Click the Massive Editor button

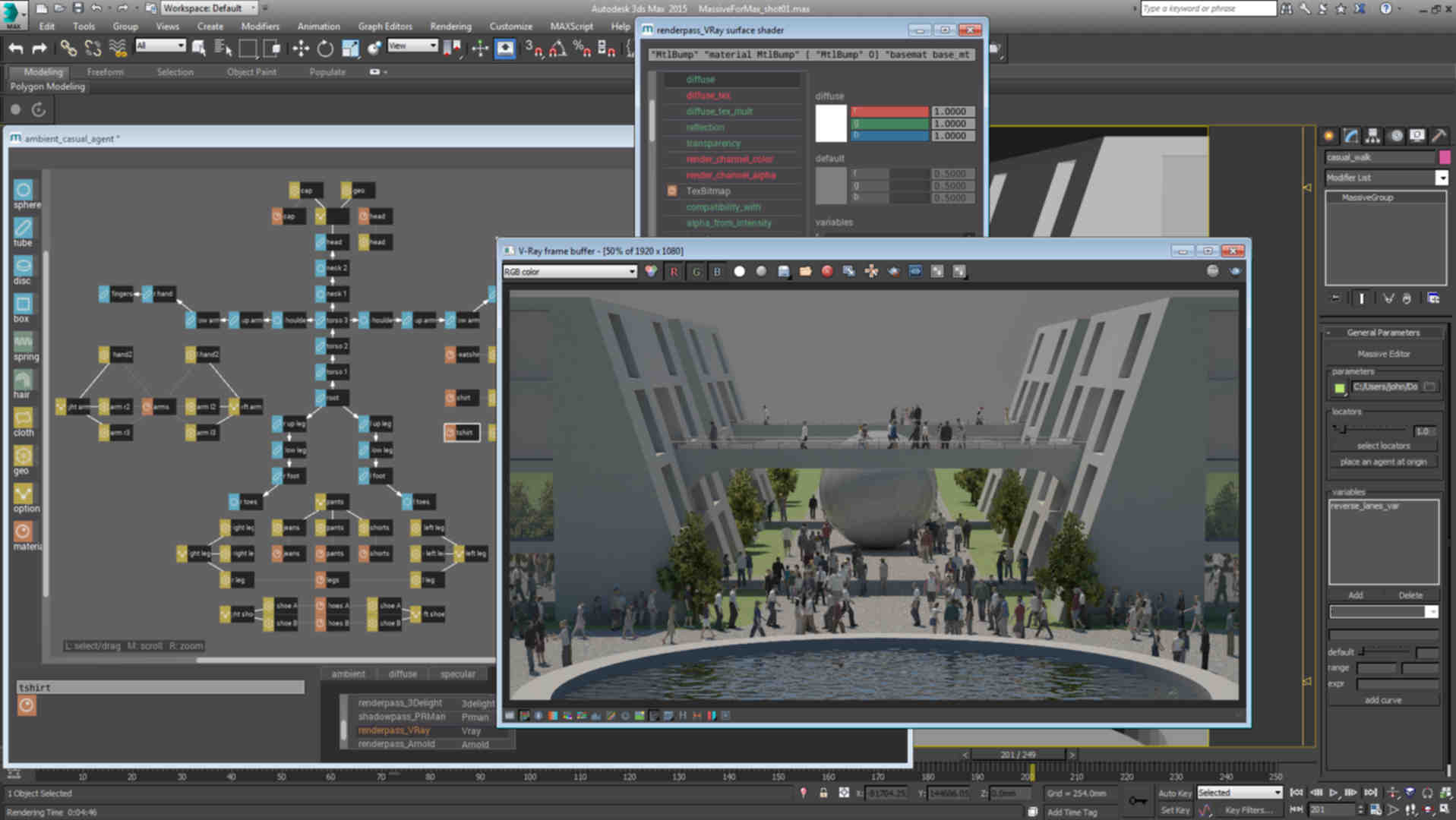pyautogui.click(x=1383, y=354)
